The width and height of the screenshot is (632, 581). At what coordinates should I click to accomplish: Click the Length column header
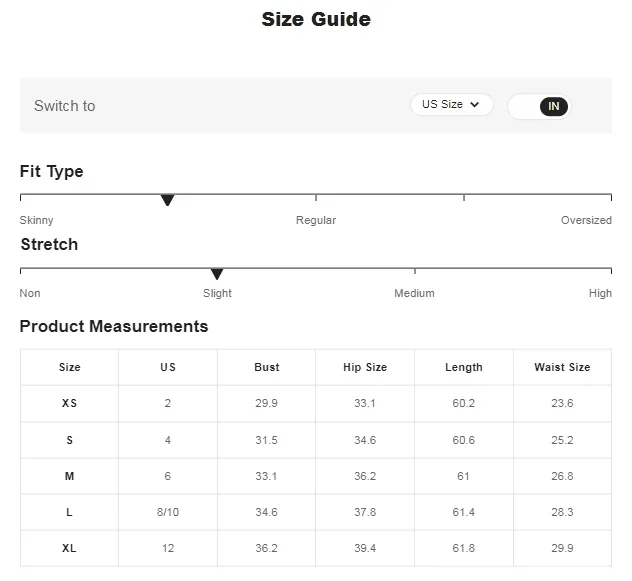464,367
